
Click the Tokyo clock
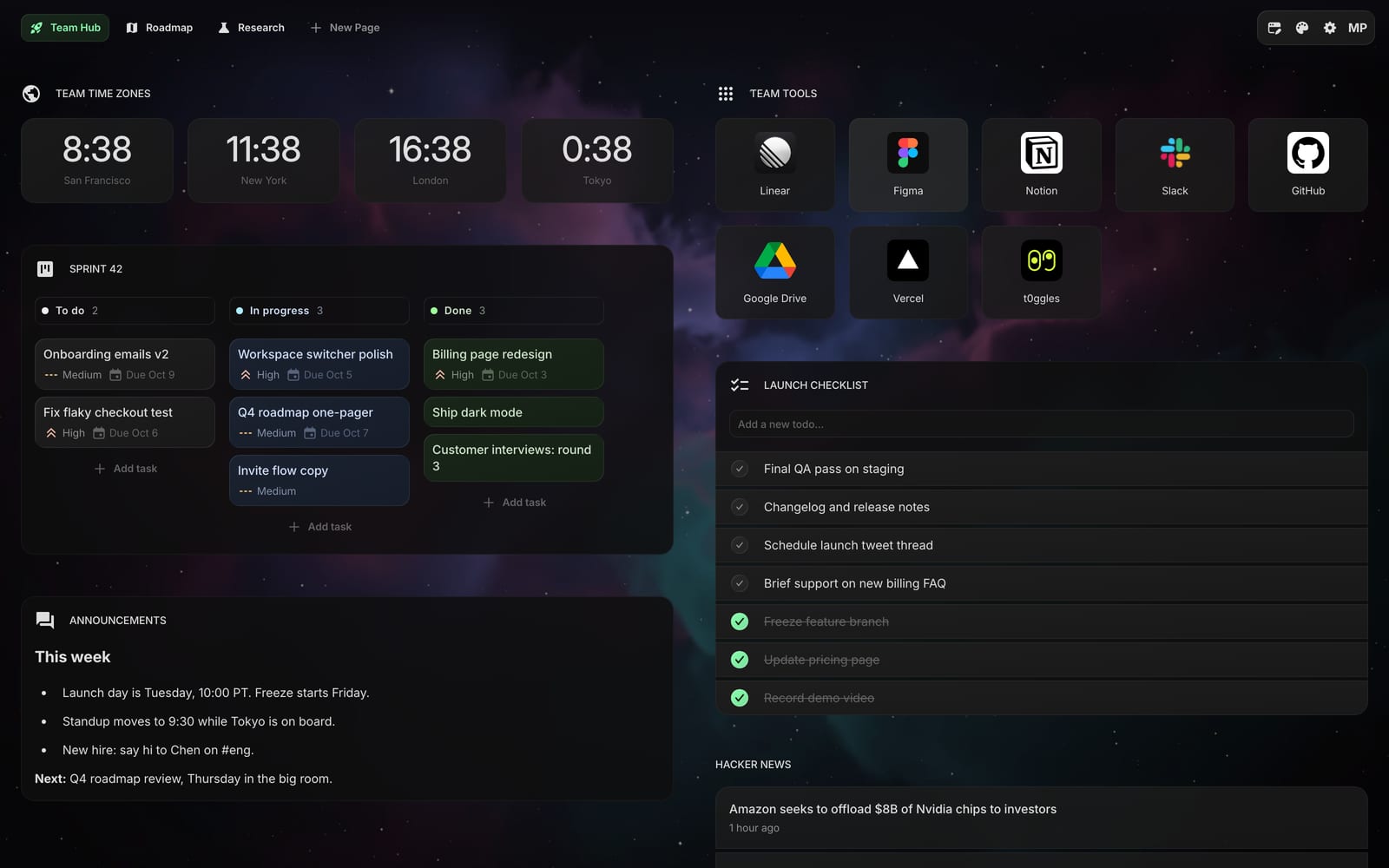click(597, 161)
